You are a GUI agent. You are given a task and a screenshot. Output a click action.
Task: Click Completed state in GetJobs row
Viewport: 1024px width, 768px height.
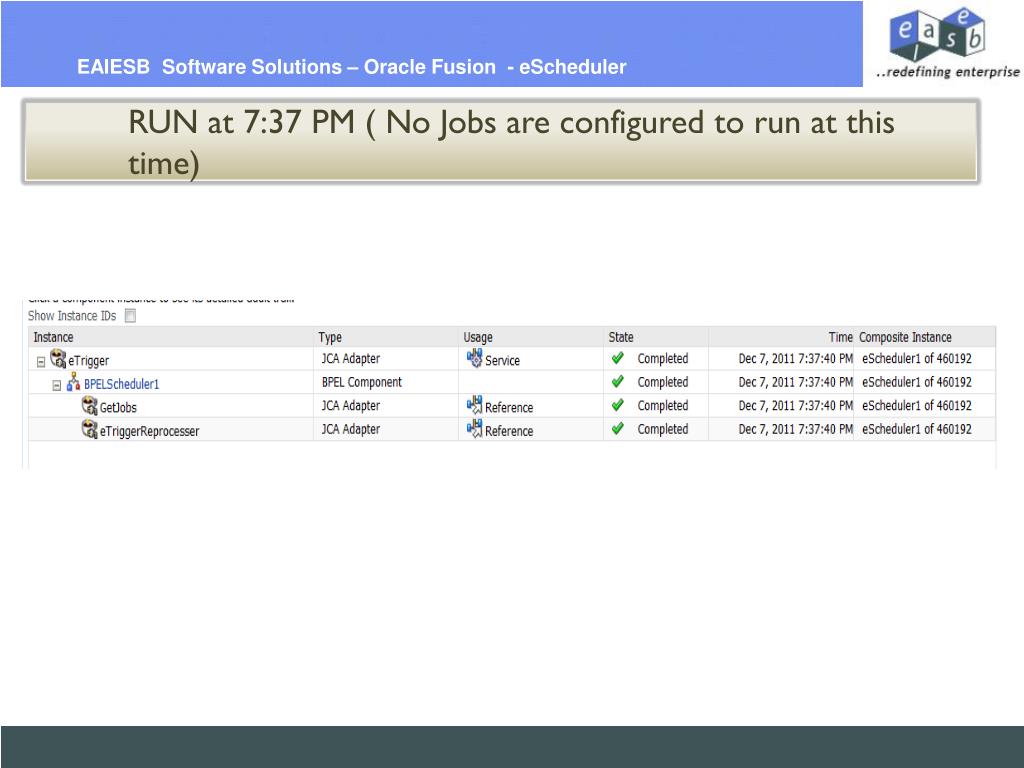(663, 406)
